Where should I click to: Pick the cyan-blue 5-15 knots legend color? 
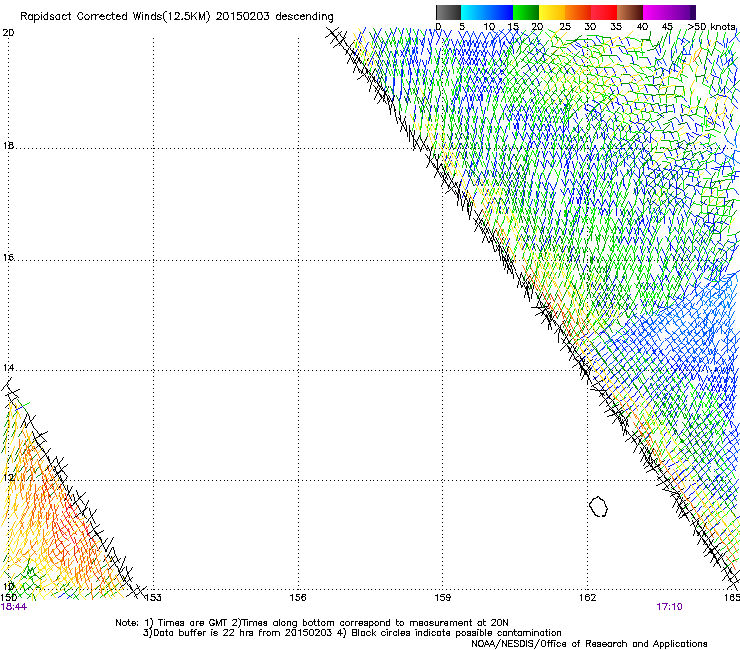pyautogui.click(x=487, y=12)
